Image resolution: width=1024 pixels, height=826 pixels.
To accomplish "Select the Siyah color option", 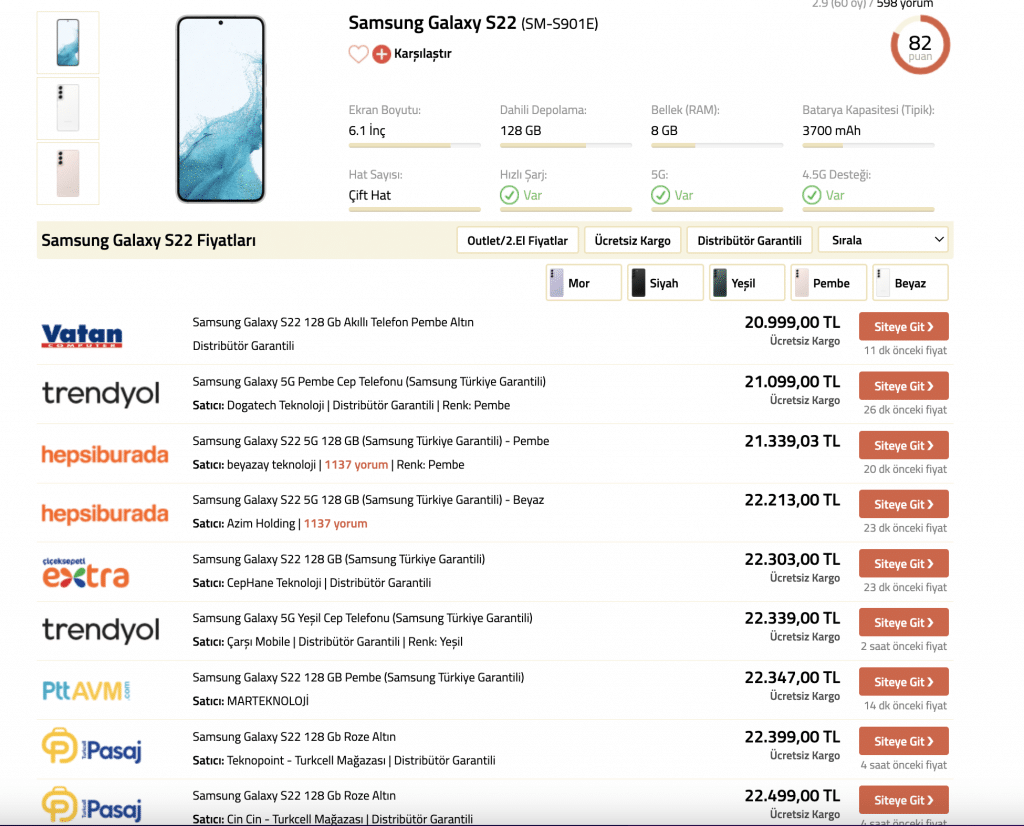I will pyautogui.click(x=665, y=283).
